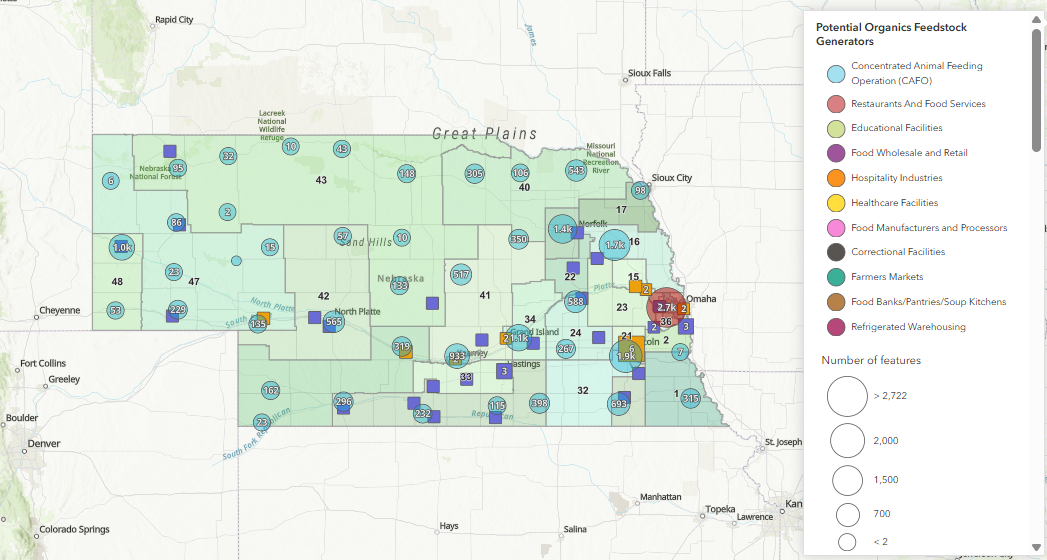Screen dimensions: 1047x560
Task: Click the 588 CAFO cluster marker
Action: click(576, 301)
